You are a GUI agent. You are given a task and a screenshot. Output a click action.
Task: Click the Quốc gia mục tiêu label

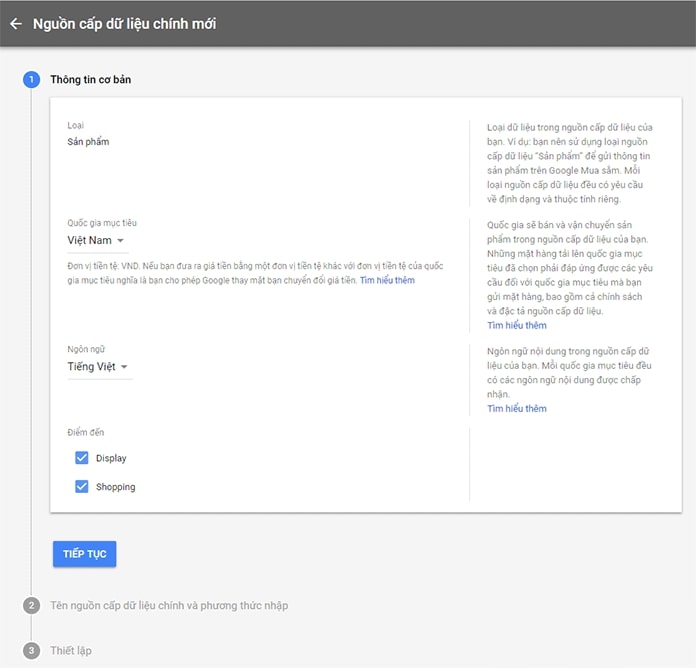[102, 223]
